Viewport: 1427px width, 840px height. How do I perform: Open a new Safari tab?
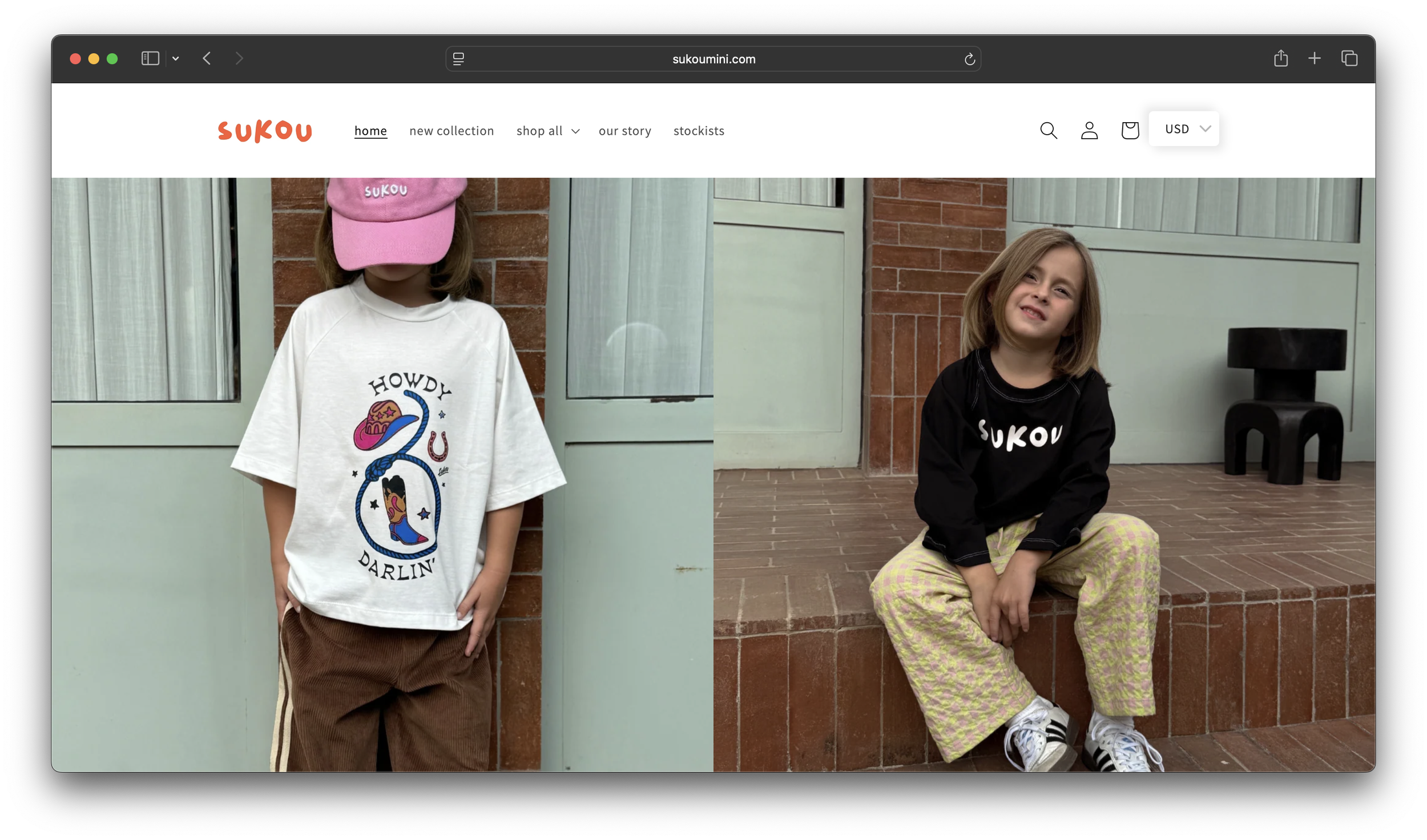(x=1315, y=58)
